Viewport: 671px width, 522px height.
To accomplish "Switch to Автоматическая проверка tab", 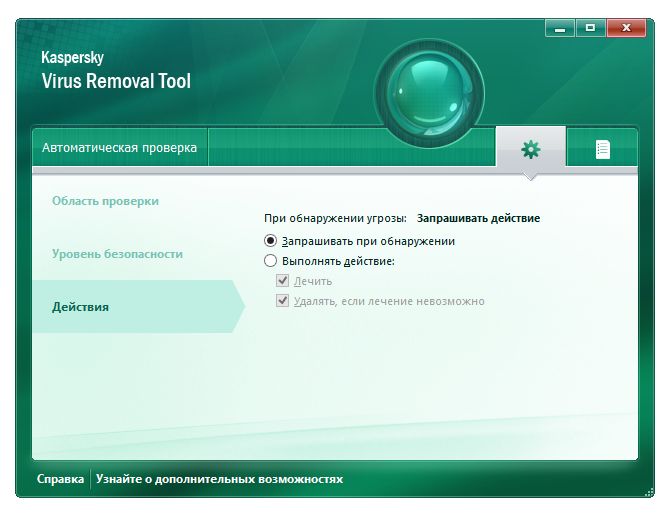I will click(x=119, y=148).
